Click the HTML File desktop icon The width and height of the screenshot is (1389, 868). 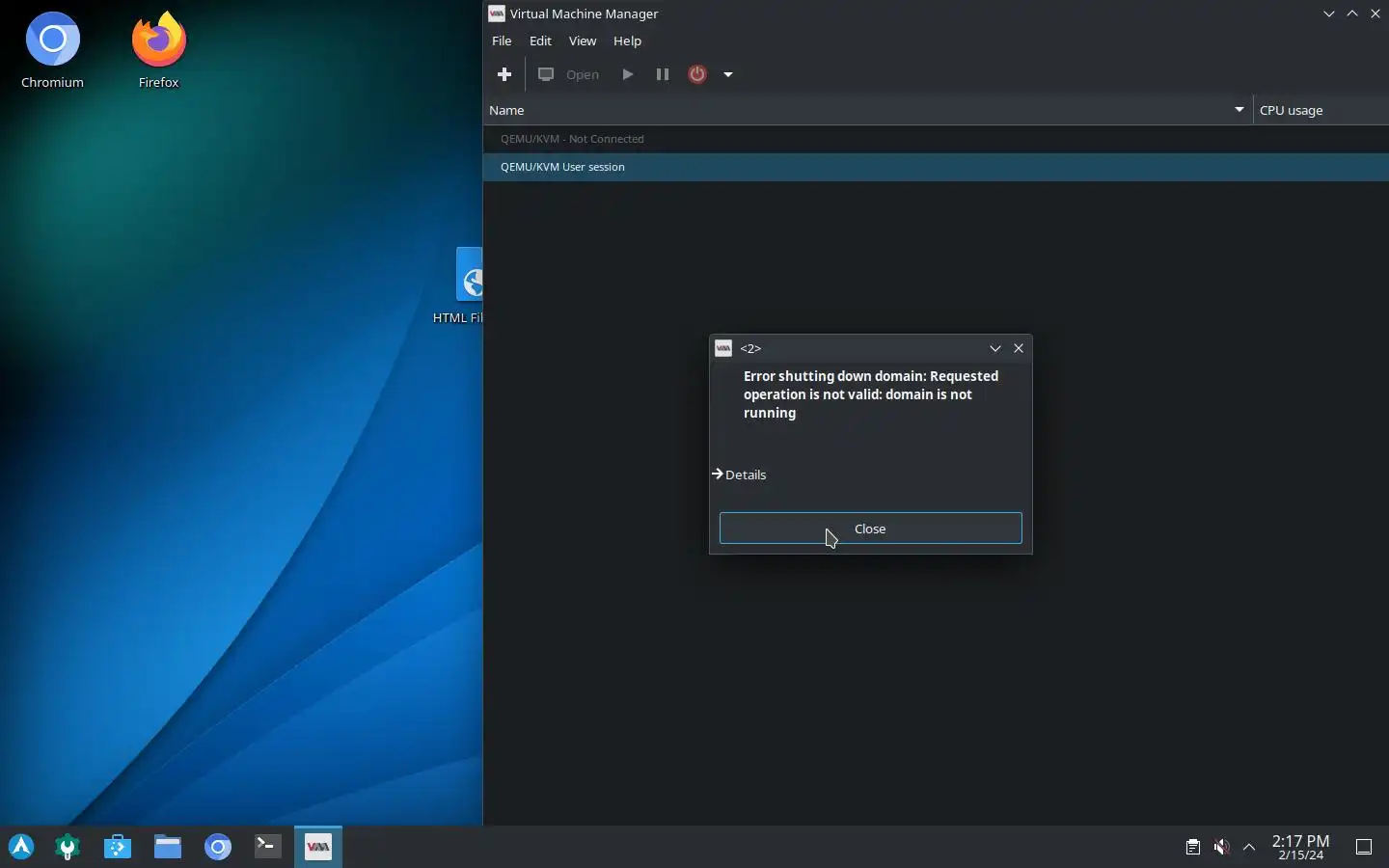coord(458,285)
